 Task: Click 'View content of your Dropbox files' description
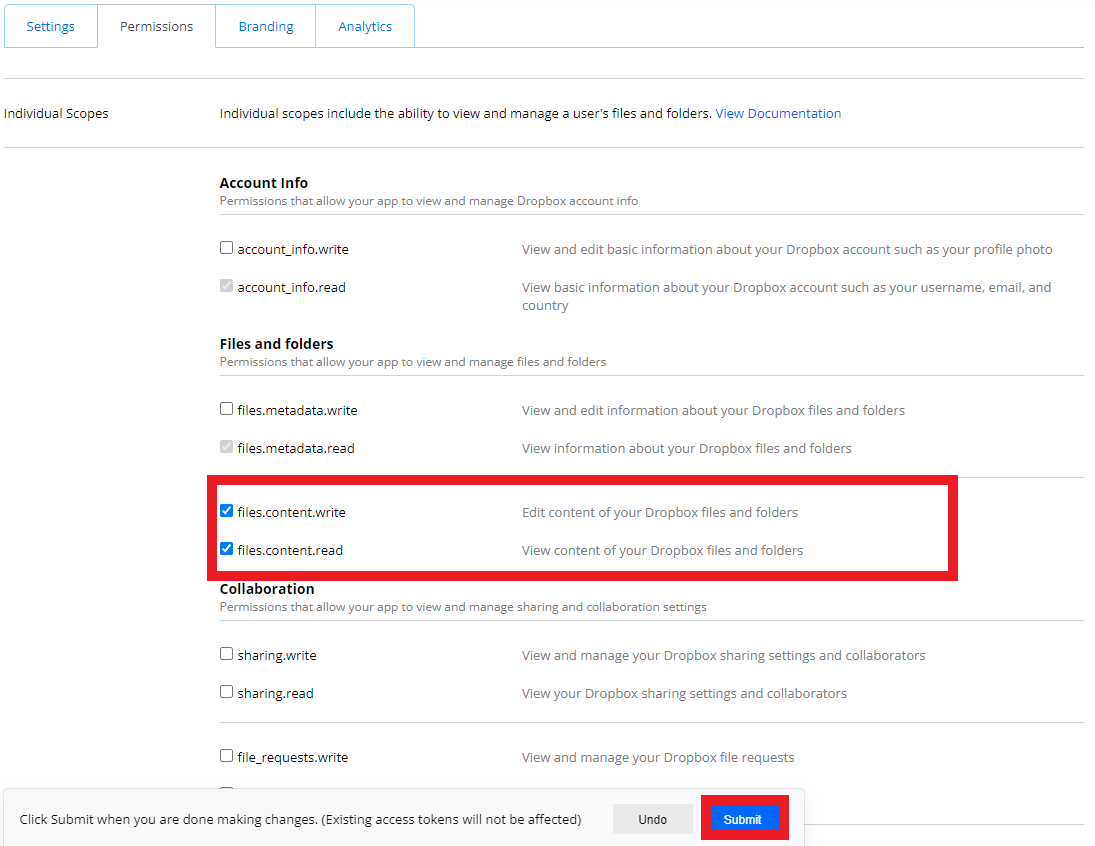tap(662, 550)
